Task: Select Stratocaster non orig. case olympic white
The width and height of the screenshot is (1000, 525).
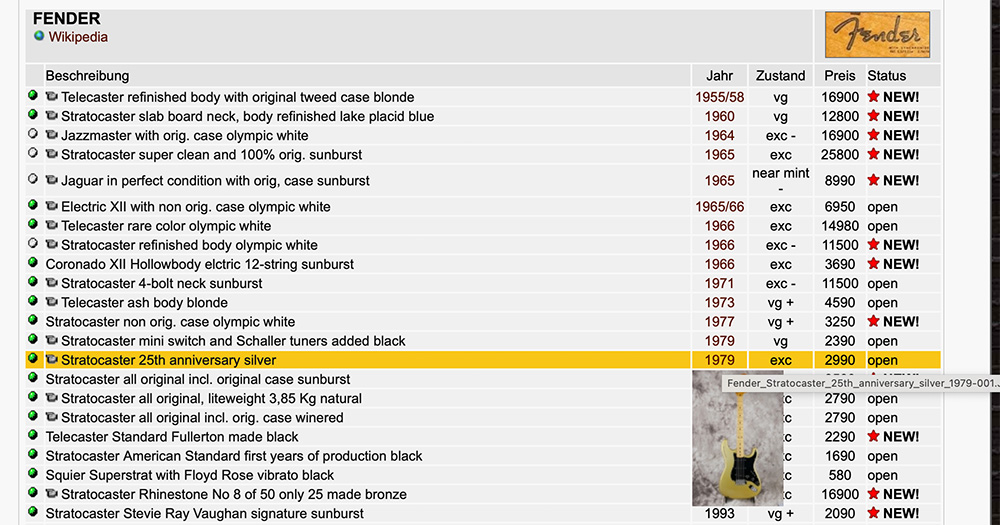Action: click(x=170, y=322)
